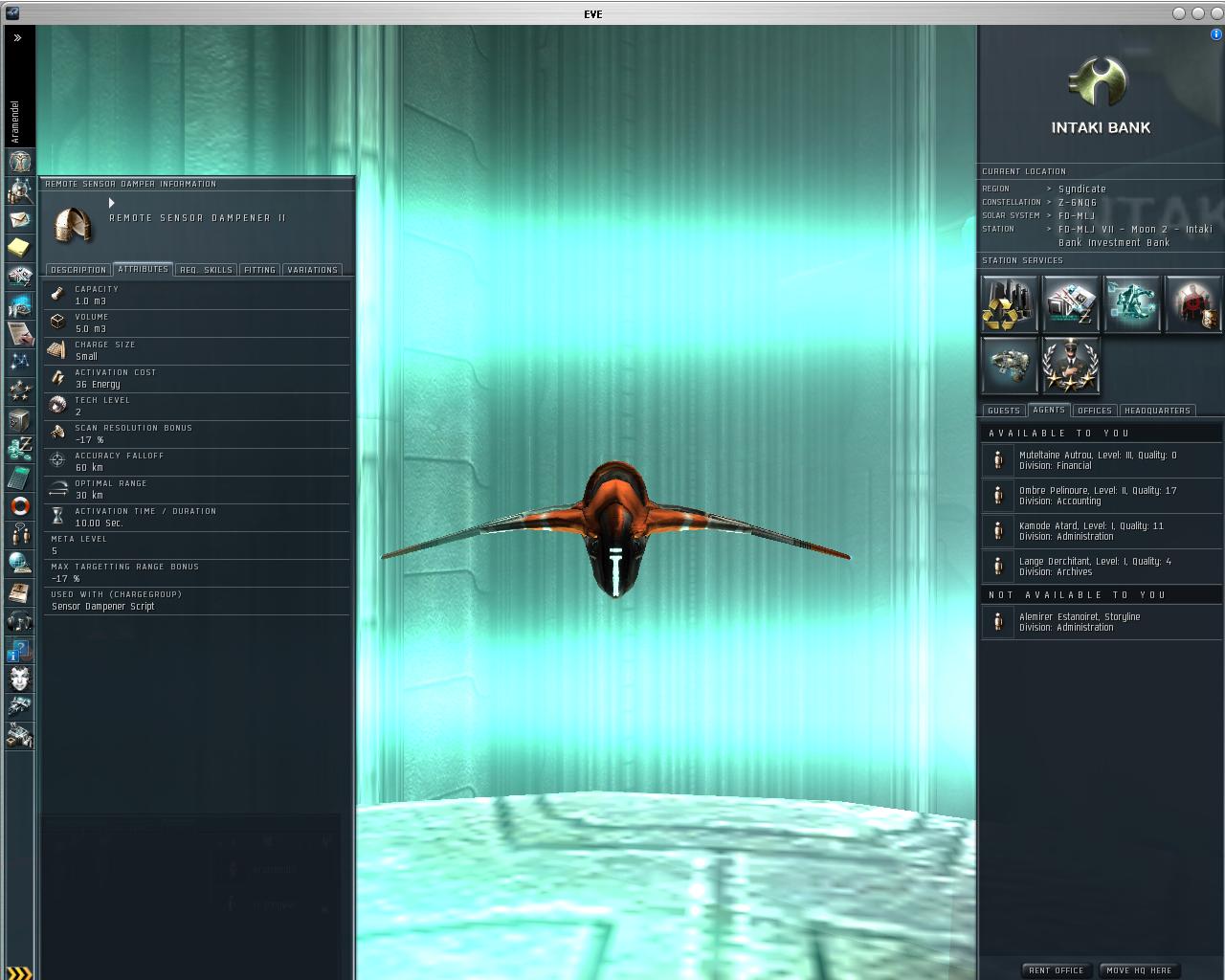1225x980 pixels.
Task: Click the Accuracy Falloff 60 km row
Action: 197,461
